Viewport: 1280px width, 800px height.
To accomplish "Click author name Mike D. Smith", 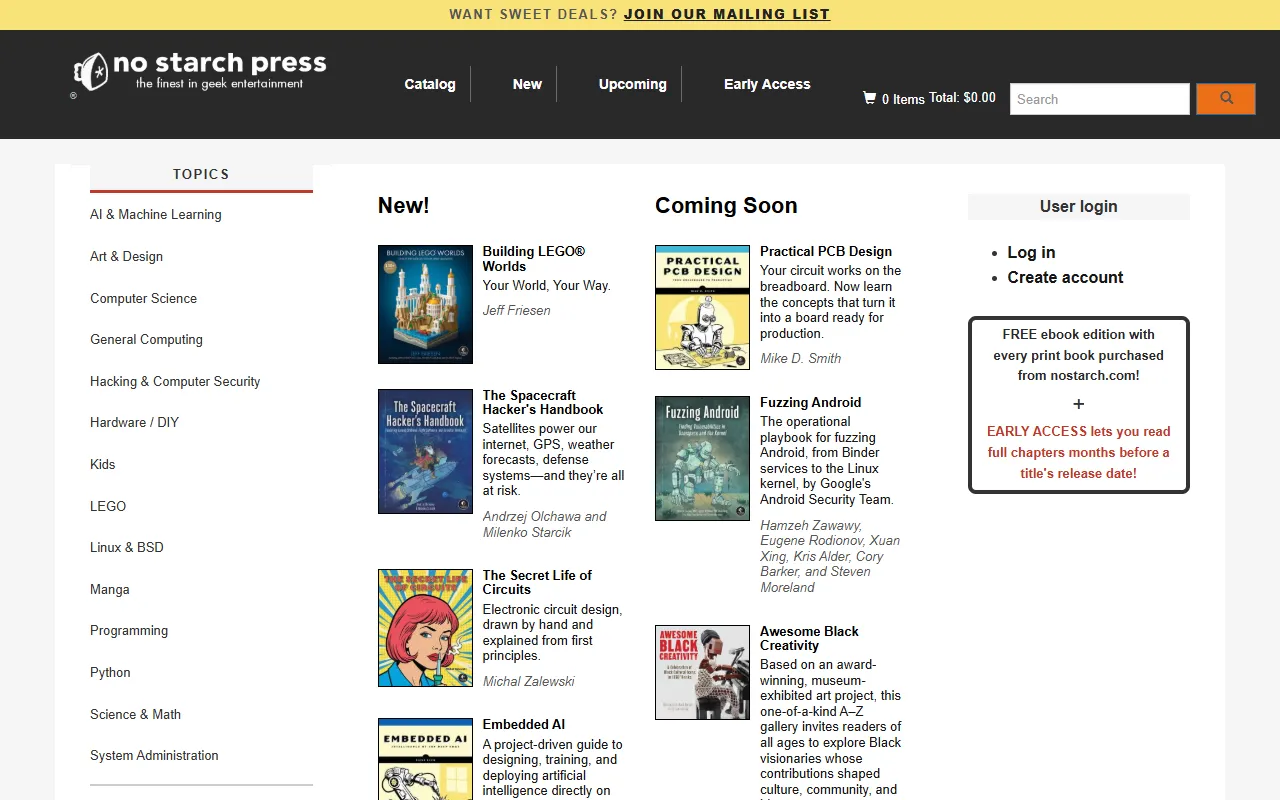I will pyautogui.click(x=800, y=358).
